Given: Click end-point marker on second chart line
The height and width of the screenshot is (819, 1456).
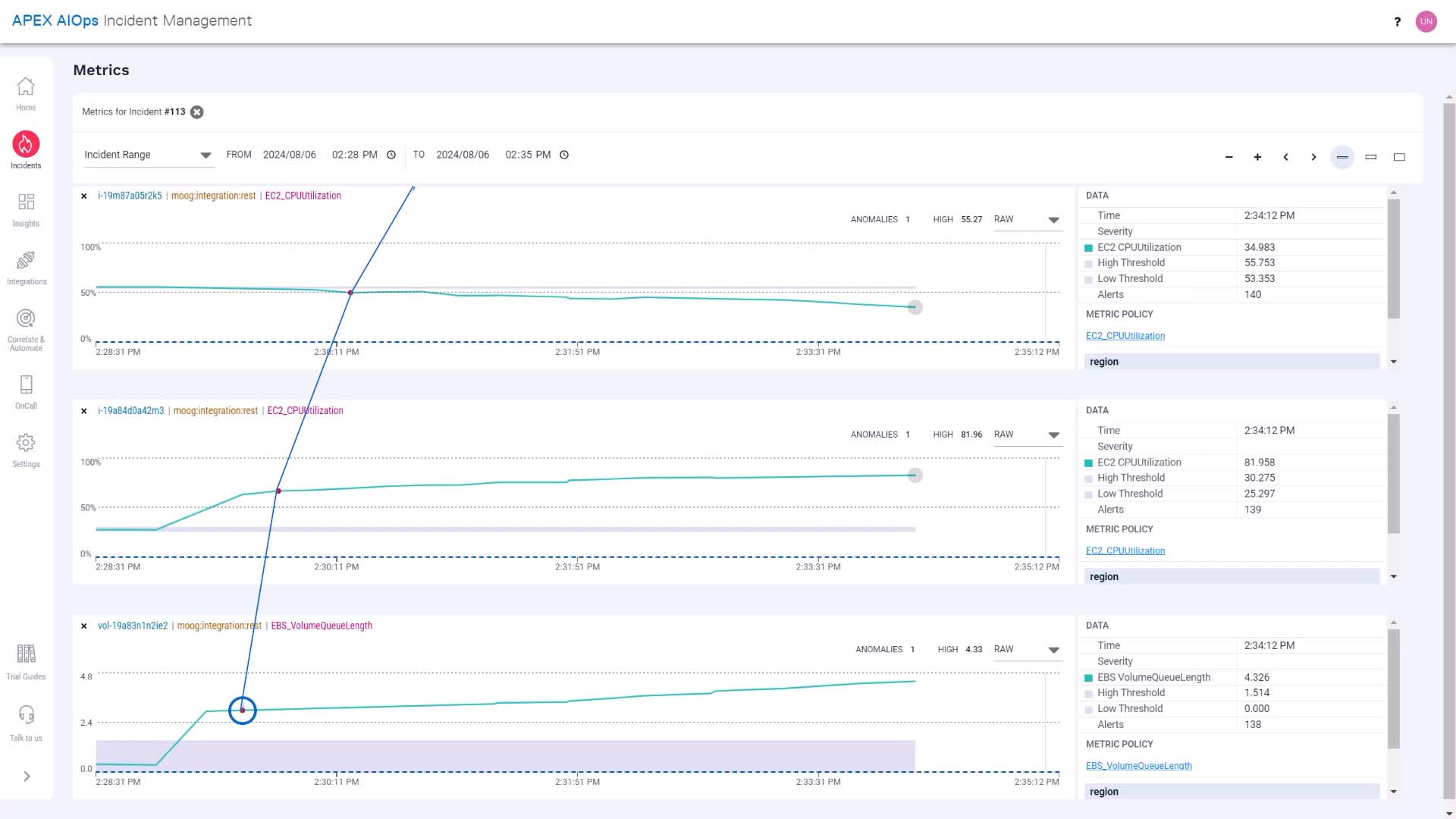Looking at the screenshot, I should (x=915, y=475).
